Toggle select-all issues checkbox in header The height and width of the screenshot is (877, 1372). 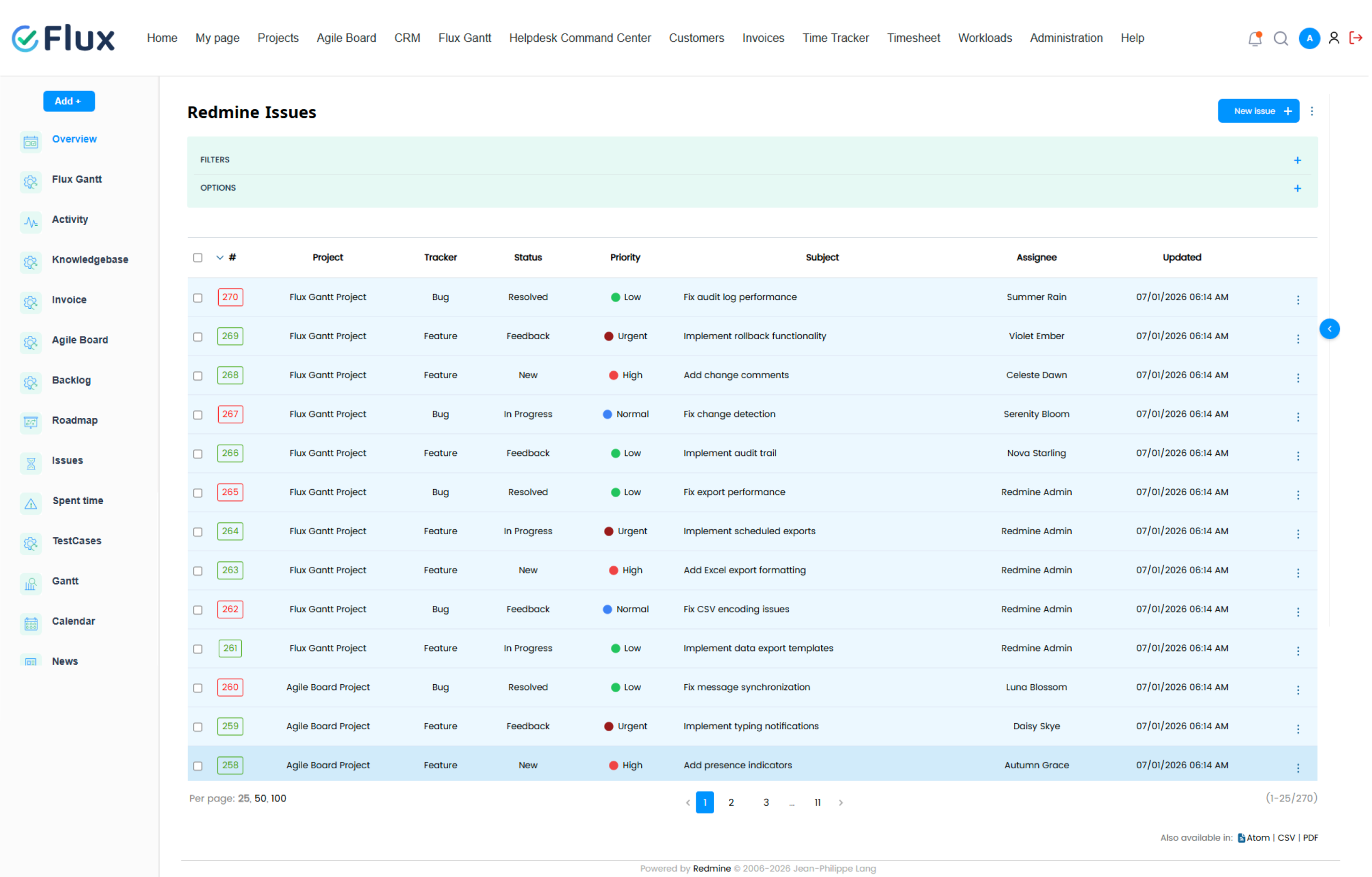click(x=198, y=257)
